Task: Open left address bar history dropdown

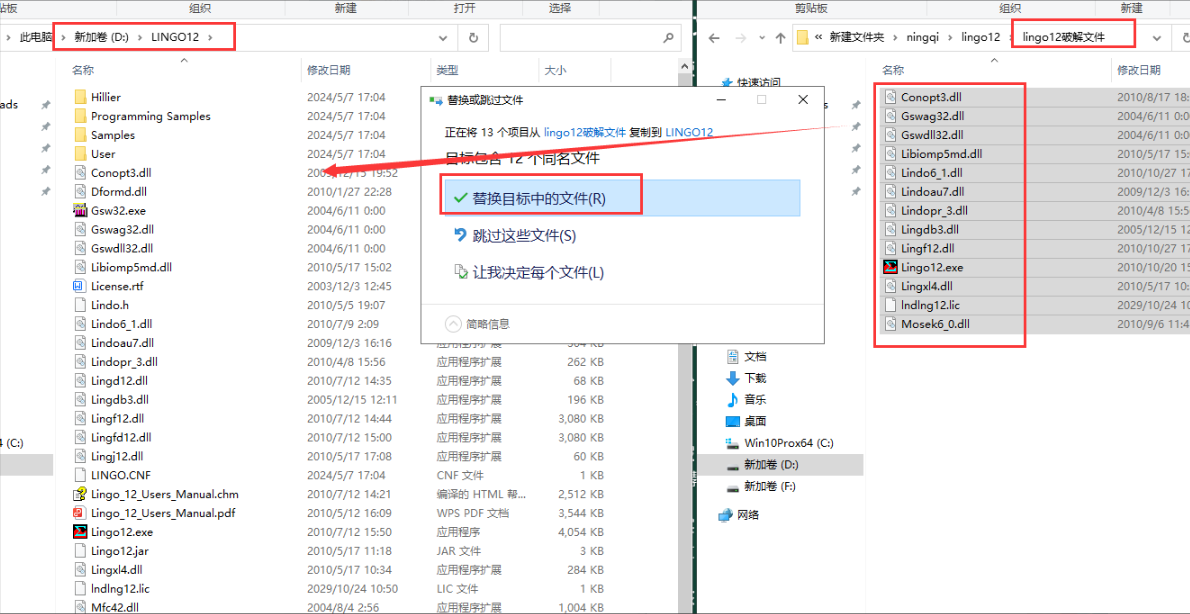Action: point(444,37)
